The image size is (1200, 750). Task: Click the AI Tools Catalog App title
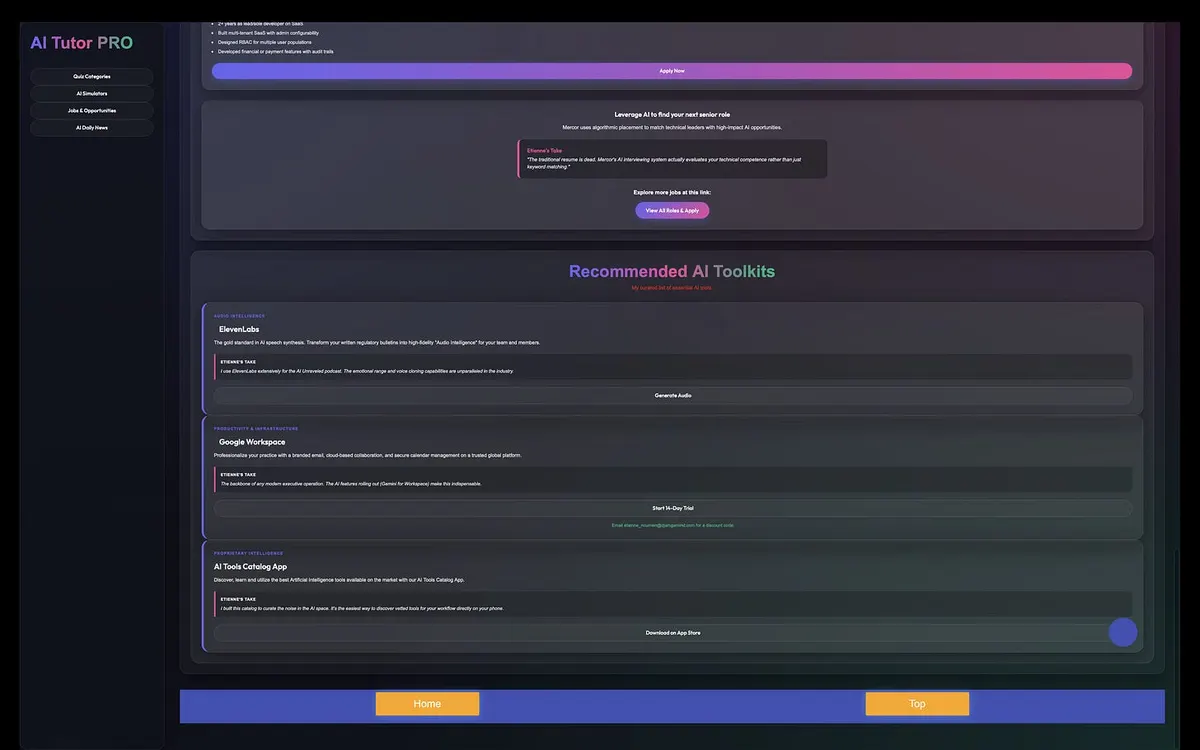(250, 566)
